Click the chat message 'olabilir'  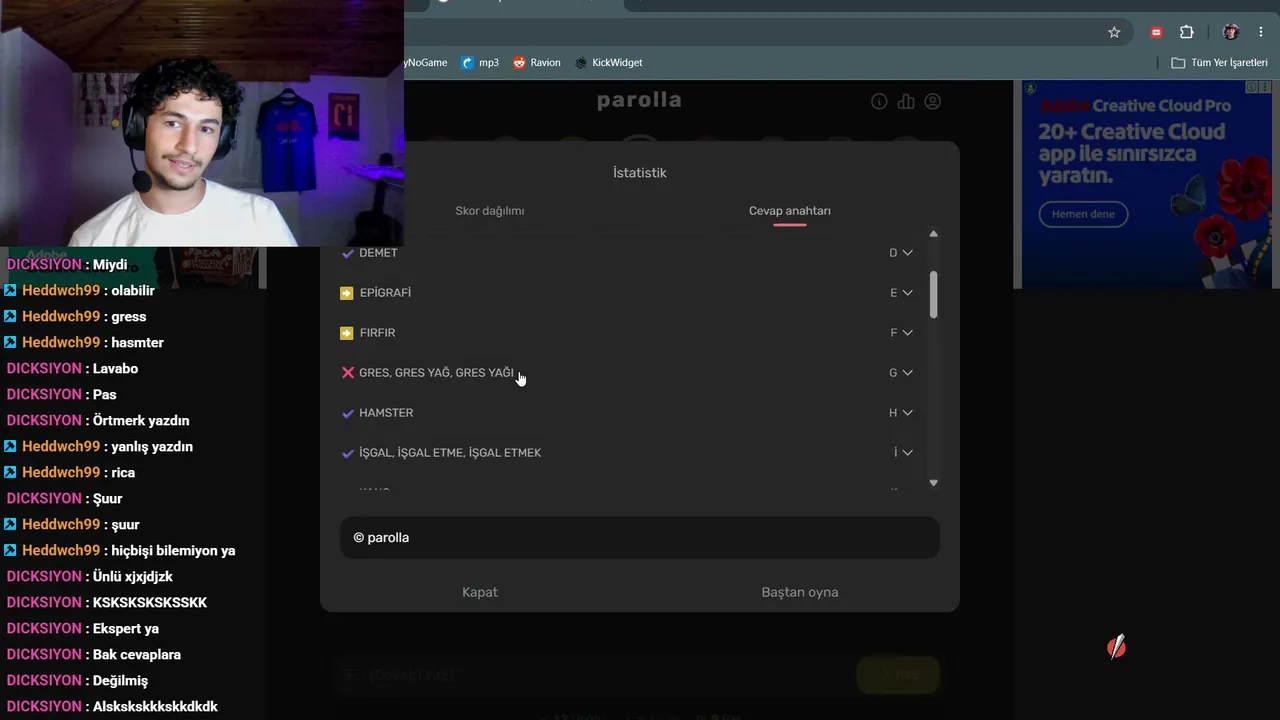[133, 291]
